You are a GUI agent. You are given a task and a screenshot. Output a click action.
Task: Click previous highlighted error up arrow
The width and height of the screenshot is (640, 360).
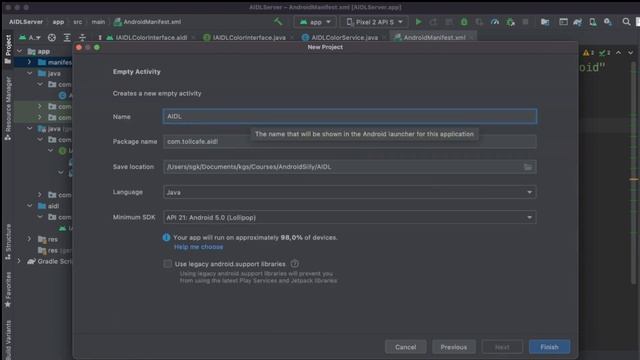619,53
